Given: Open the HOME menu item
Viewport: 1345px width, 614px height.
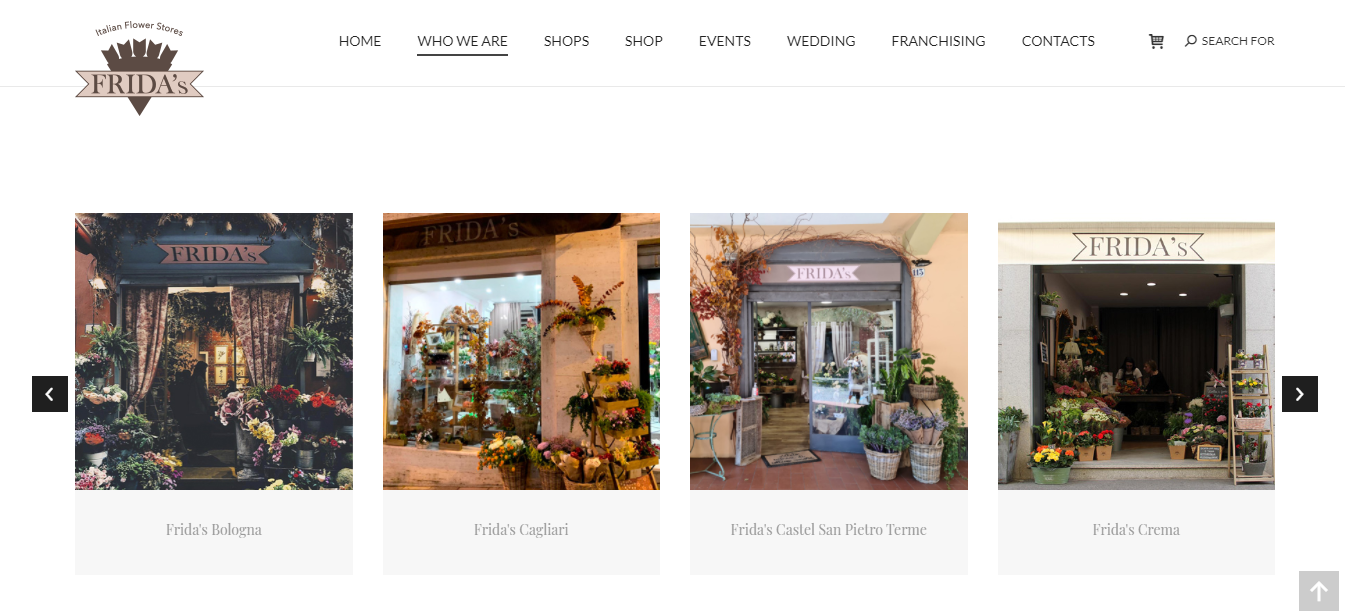Looking at the screenshot, I should click(x=360, y=41).
